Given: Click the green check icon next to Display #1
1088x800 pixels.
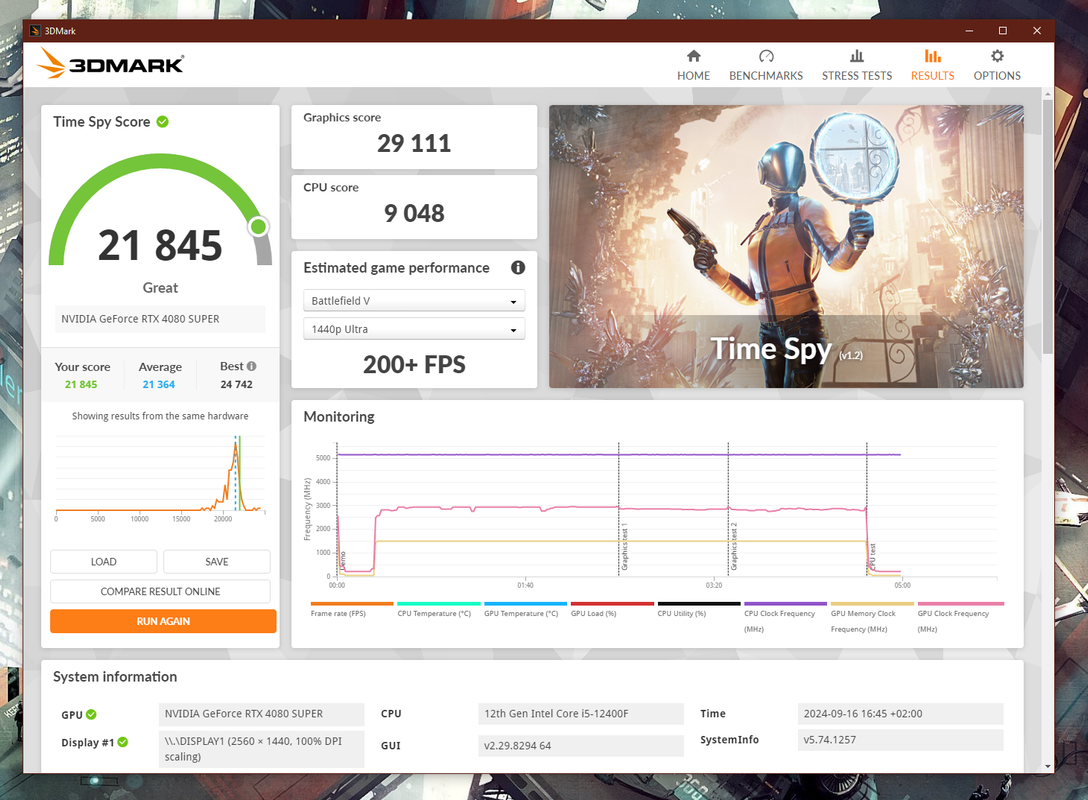Looking at the screenshot, I should click(123, 742).
